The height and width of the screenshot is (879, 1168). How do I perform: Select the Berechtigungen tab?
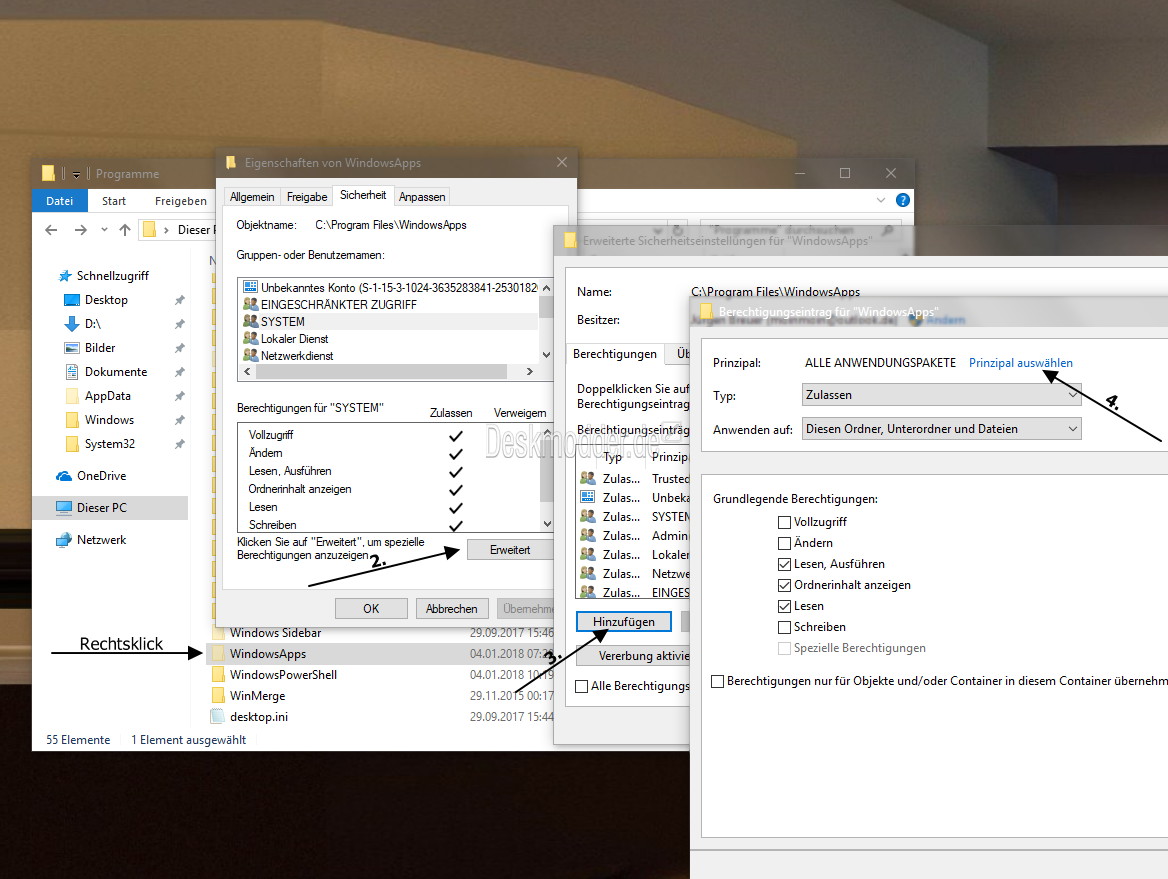coord(615,354)
